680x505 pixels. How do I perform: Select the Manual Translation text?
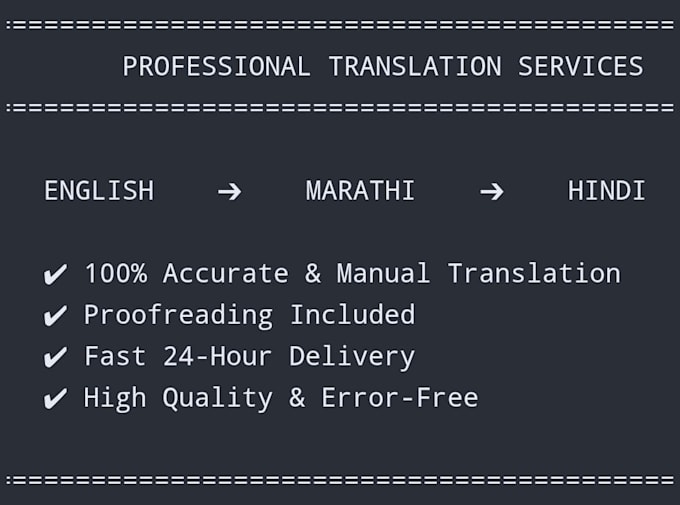479,274
